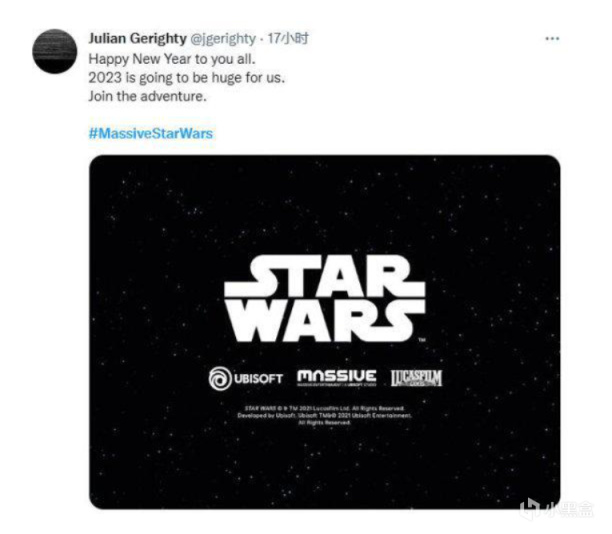612x534 pixels.
Task: Click the word STAR in the logo
Action: (325, 276)
